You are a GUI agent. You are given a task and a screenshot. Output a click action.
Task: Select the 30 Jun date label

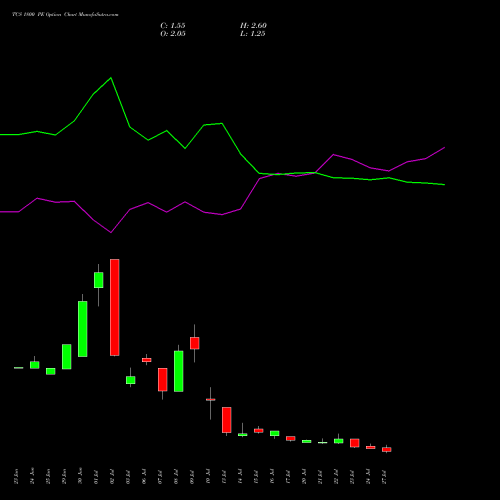click(81, 477)
